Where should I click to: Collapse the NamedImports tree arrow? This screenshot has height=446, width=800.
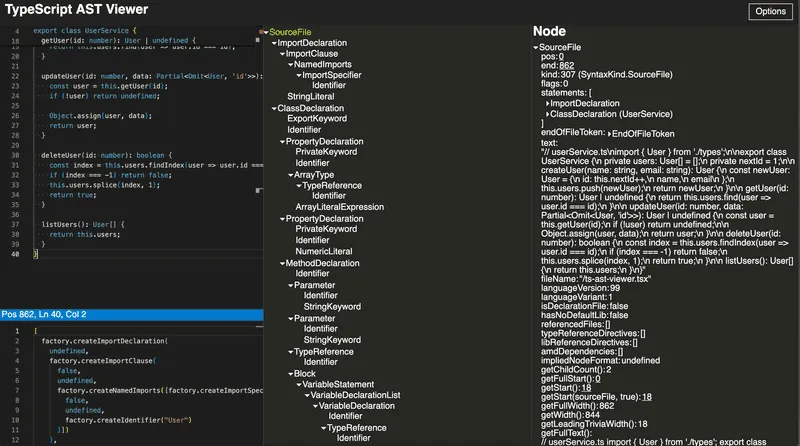tap(290, 65)
